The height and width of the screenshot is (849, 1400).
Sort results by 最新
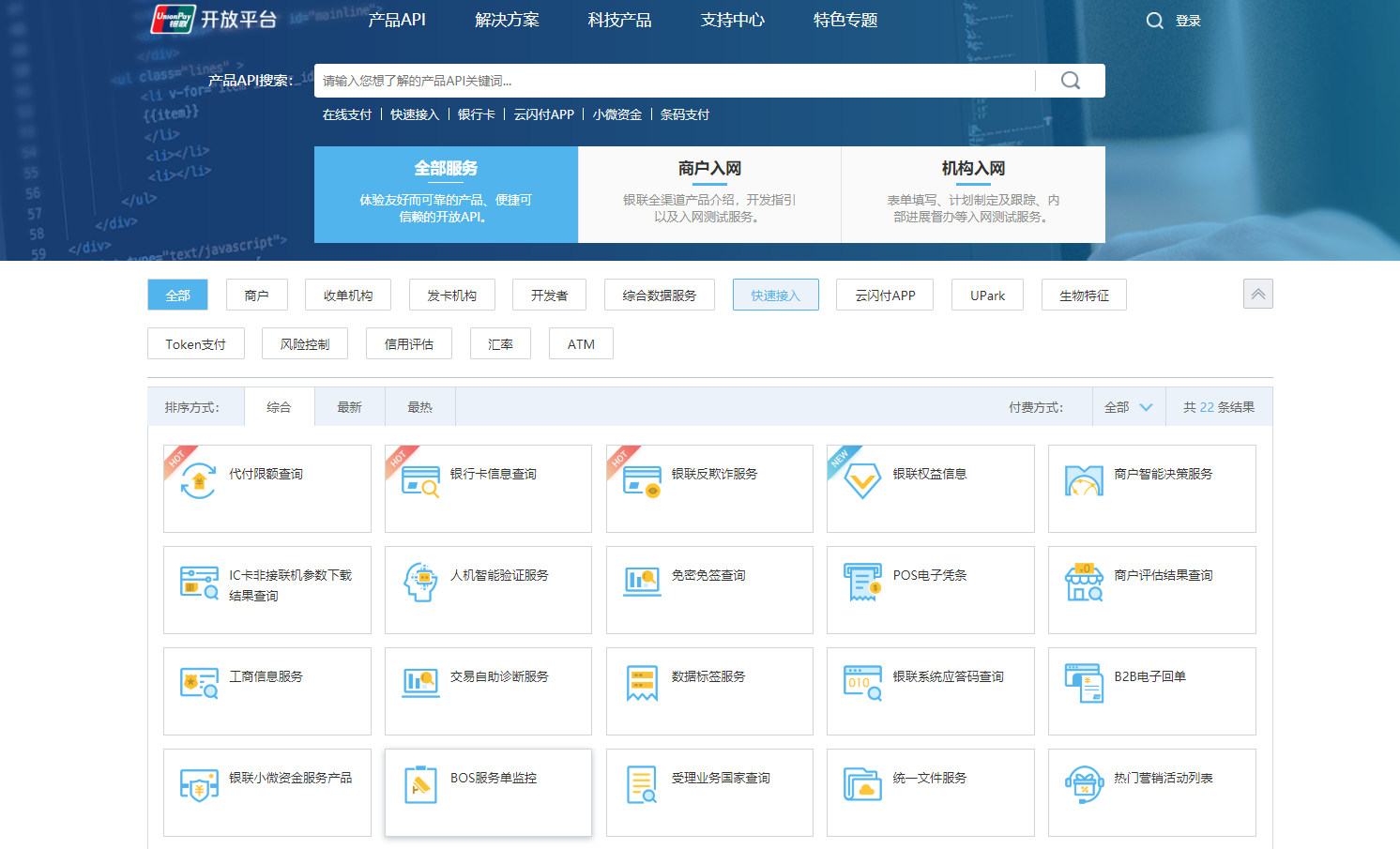[350, 407]
